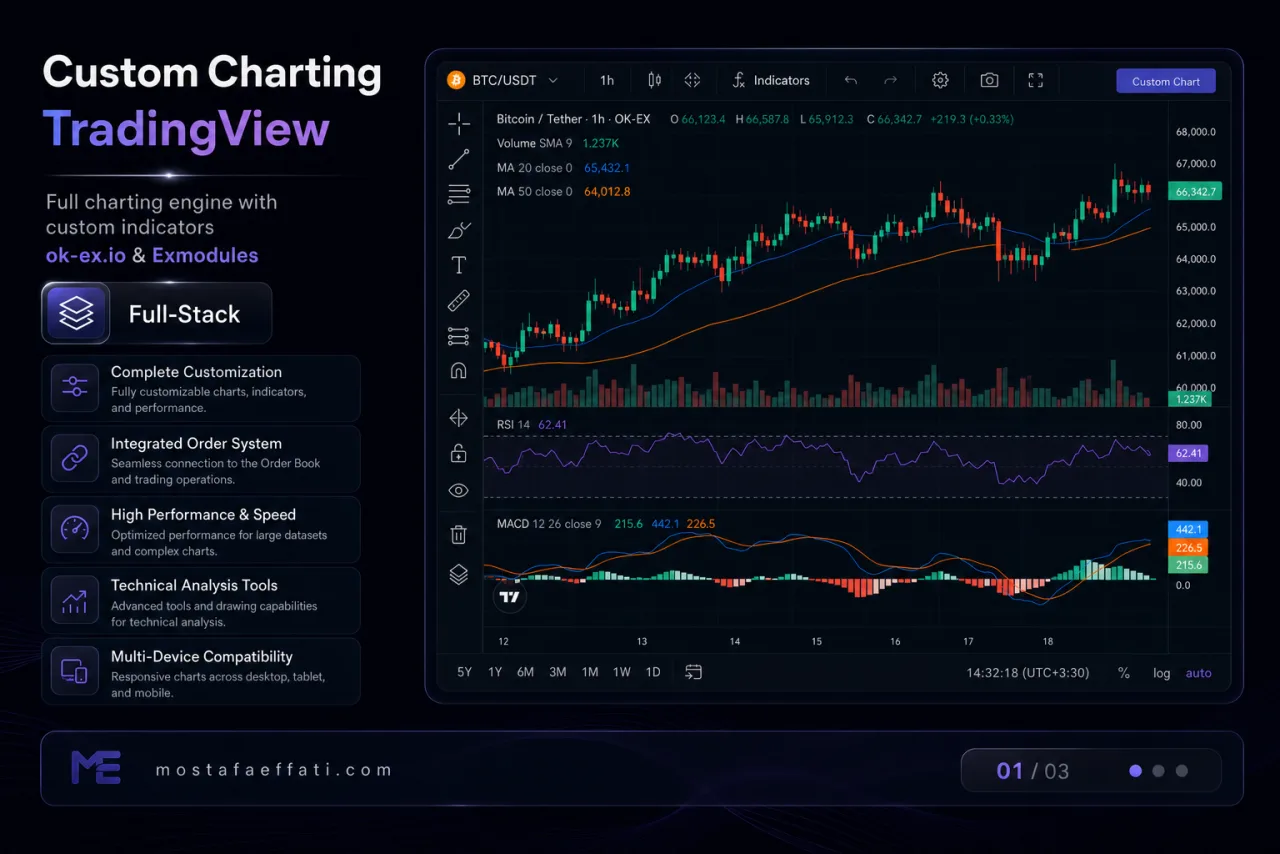Select the Text annotation tool
This screenshot has width=1280, height=854.
[x=459, y=265]
